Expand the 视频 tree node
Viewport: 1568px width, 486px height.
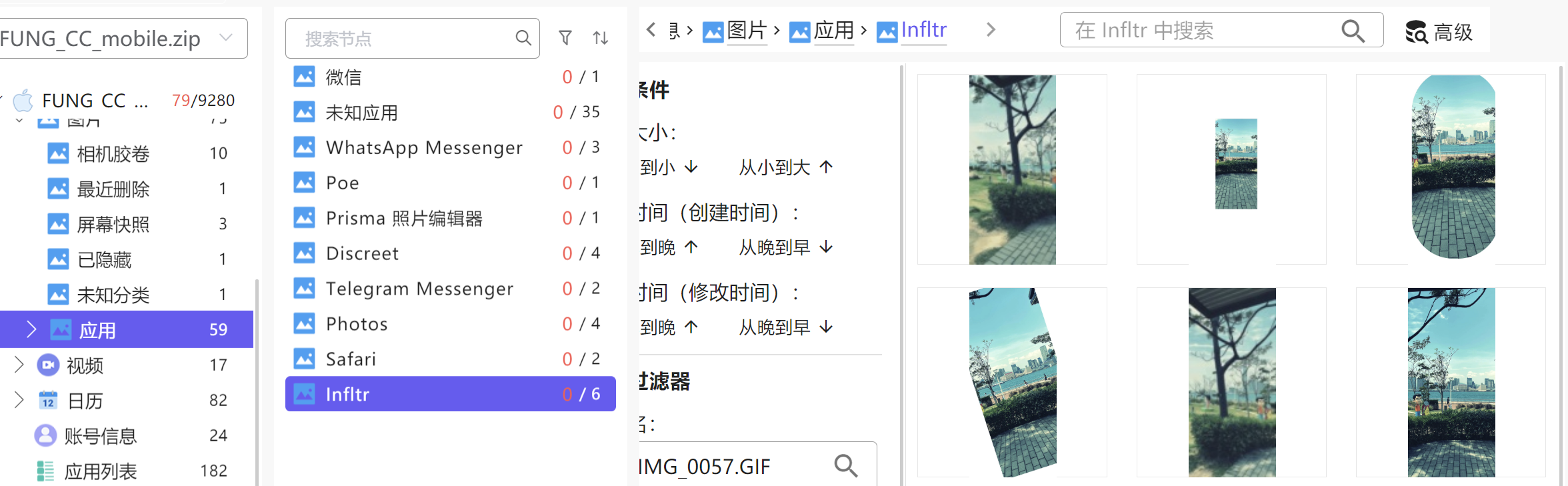[19, 365]
